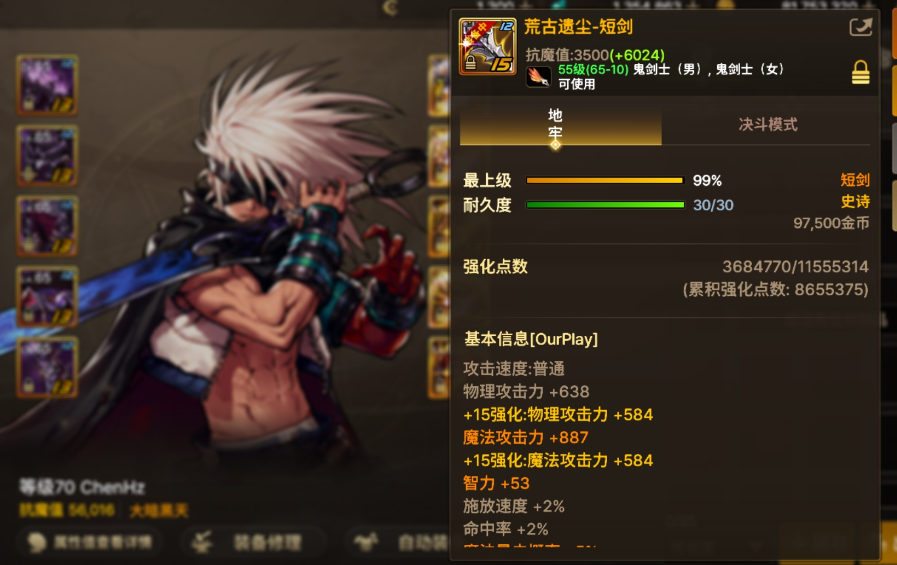Click the Ghost Swordsman class icon in tooltip
This screenshot has width=897, height=565.
[538, 77]
